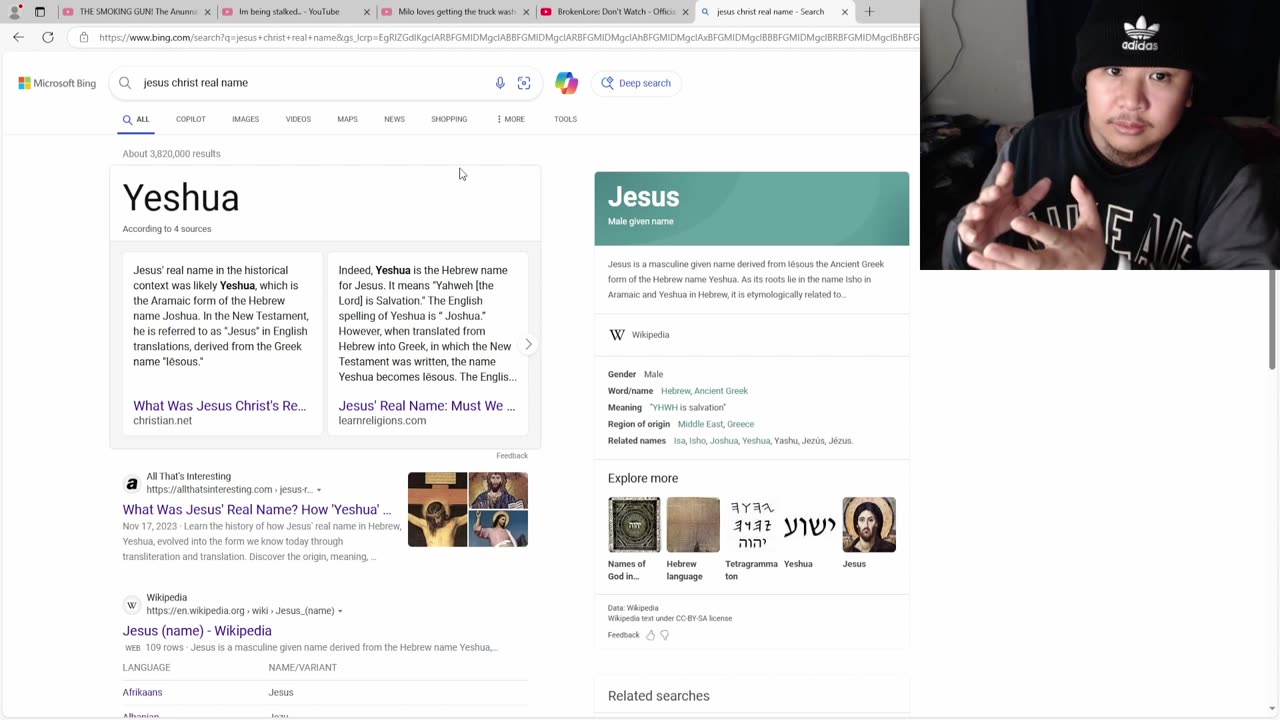Open related name Joshua

coord(723,441)
